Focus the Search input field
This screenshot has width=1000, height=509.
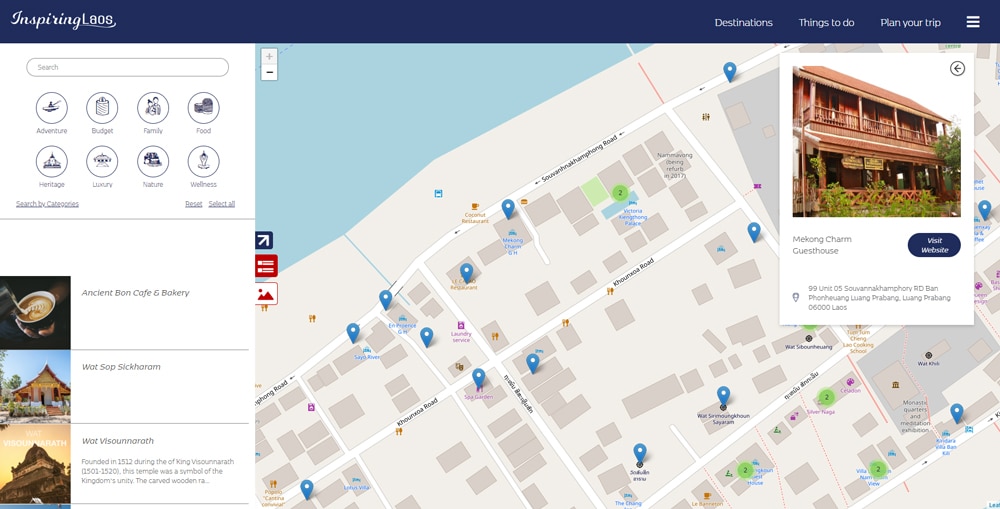click(128, 67)
